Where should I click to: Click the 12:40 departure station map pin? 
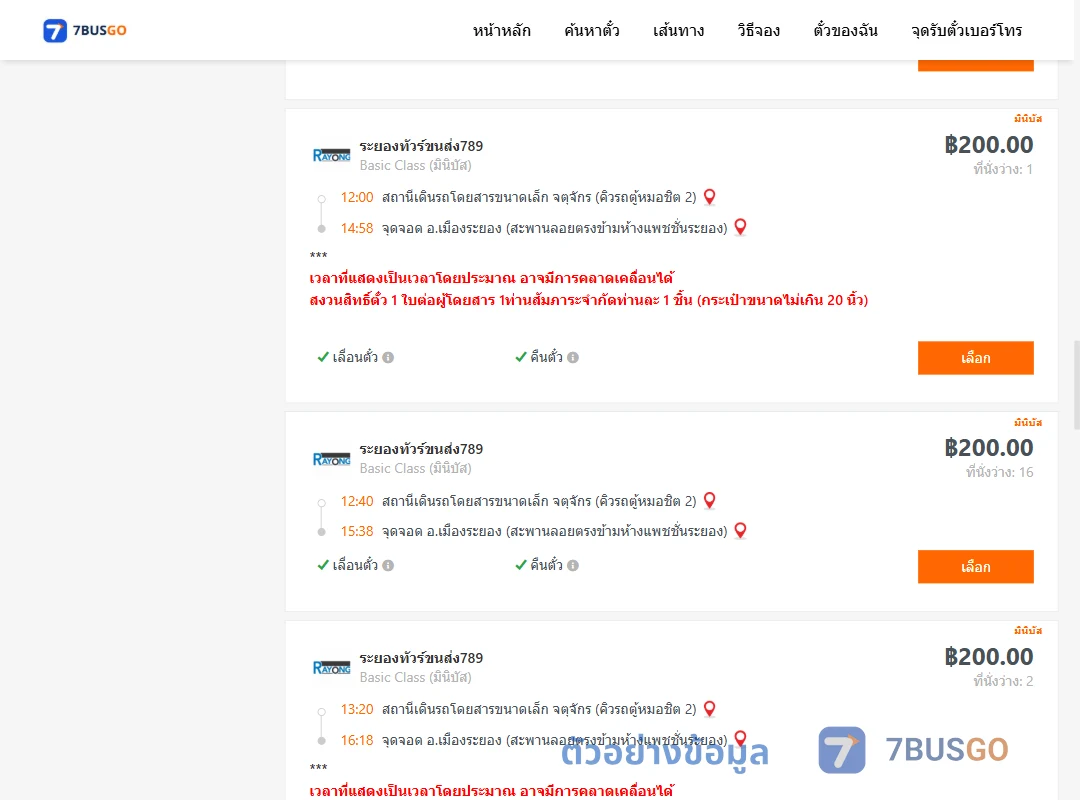(709, 501)
